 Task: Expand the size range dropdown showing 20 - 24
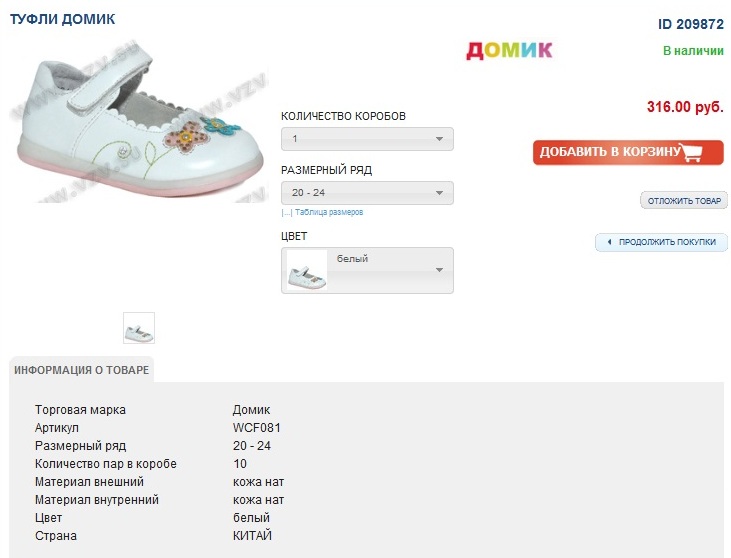pos(367,193)
